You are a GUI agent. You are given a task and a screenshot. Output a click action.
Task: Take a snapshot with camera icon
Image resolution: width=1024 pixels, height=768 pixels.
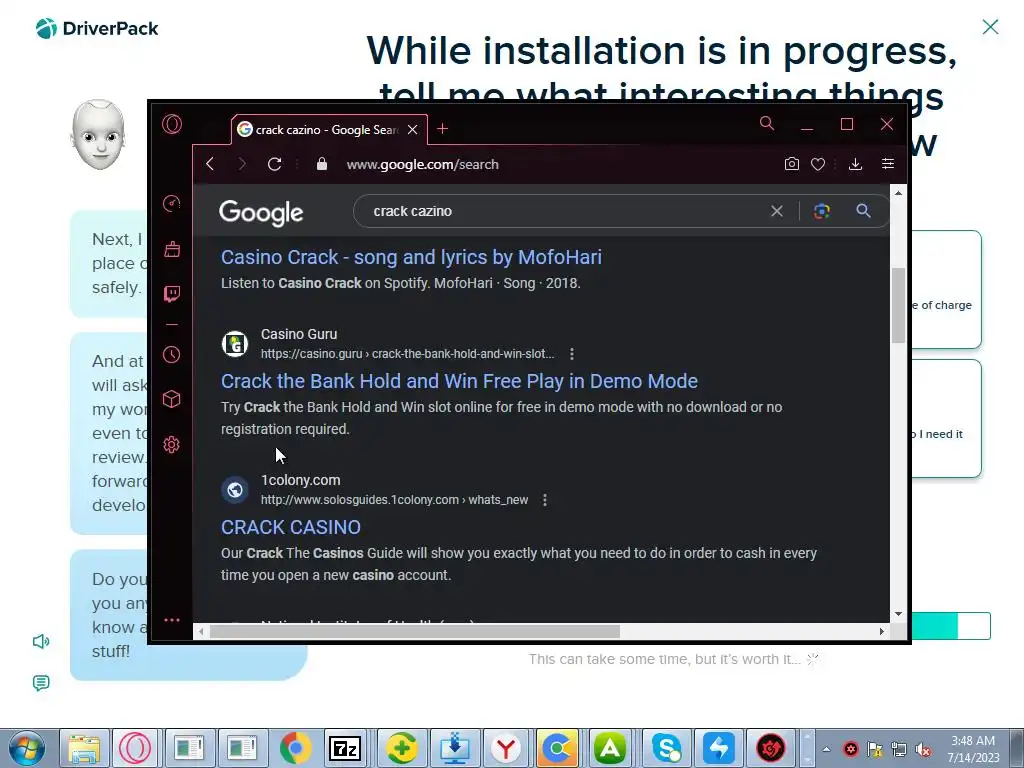792,164
